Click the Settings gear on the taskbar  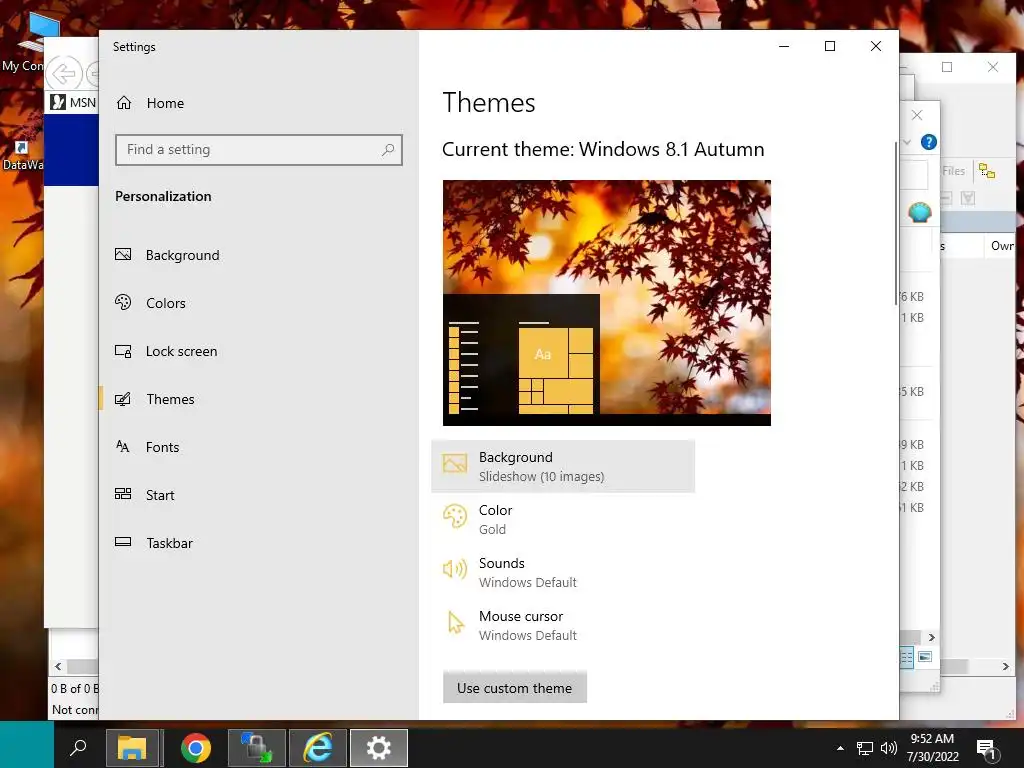pyautogui.click(x=379, y=747)
